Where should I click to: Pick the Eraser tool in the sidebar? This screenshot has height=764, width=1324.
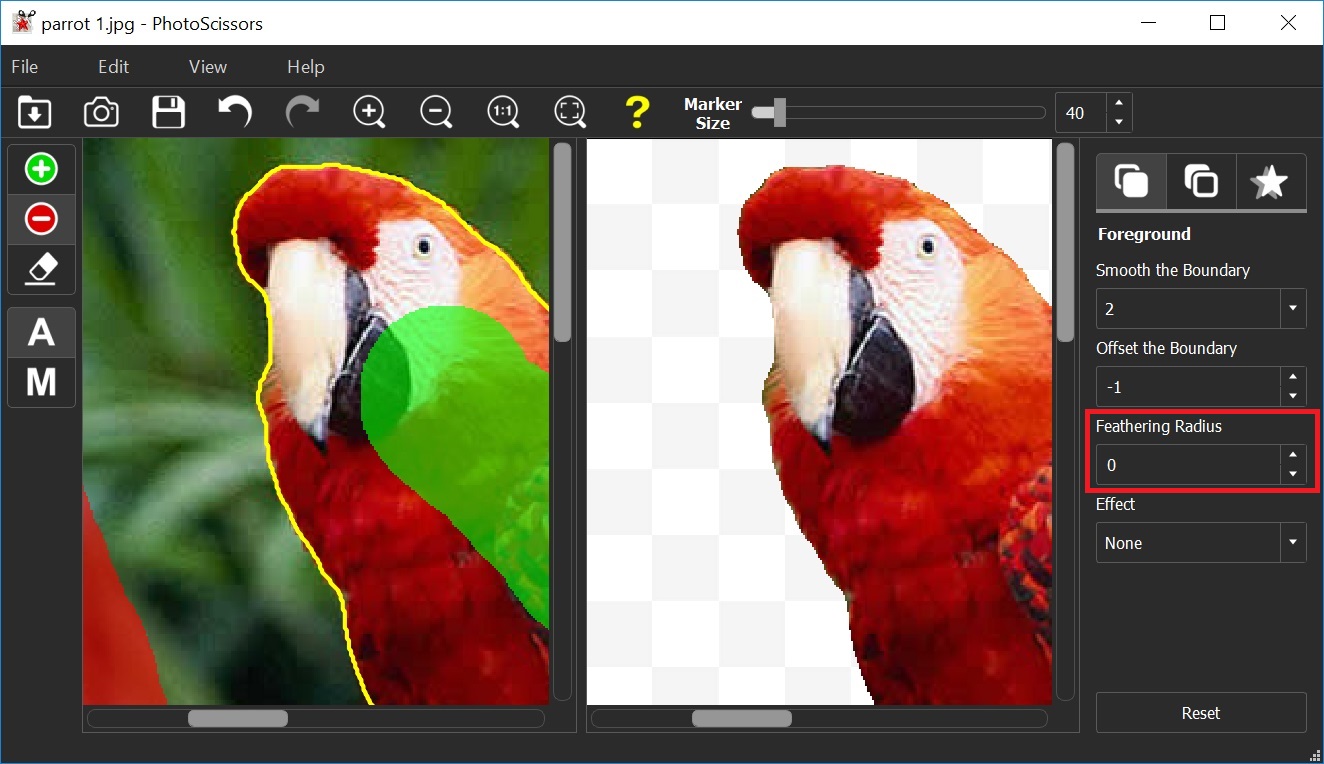click(41, 268)
